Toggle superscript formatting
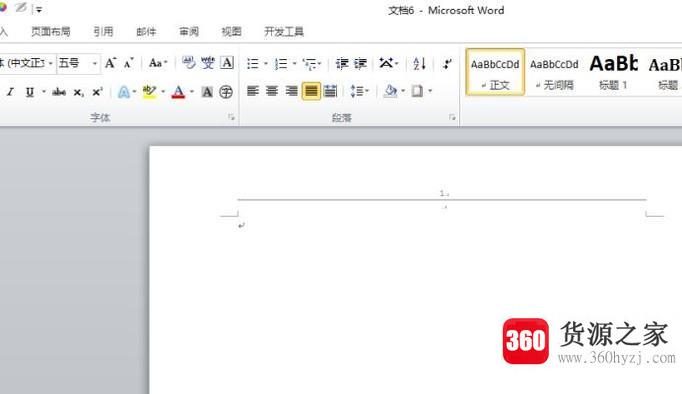Screen dimensions: 682x394 97,92
